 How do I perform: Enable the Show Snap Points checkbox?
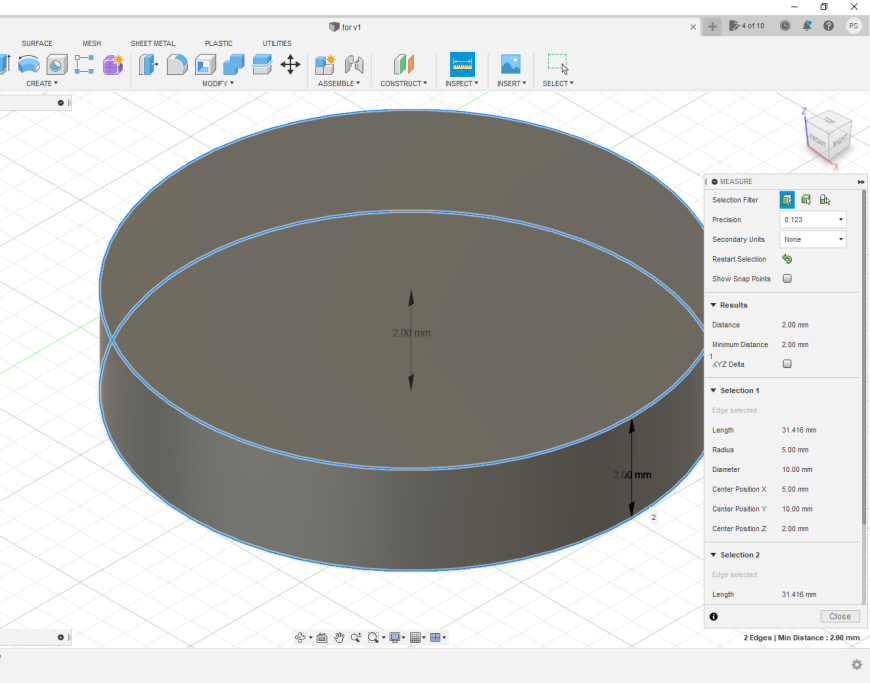(x=787, y=279)
